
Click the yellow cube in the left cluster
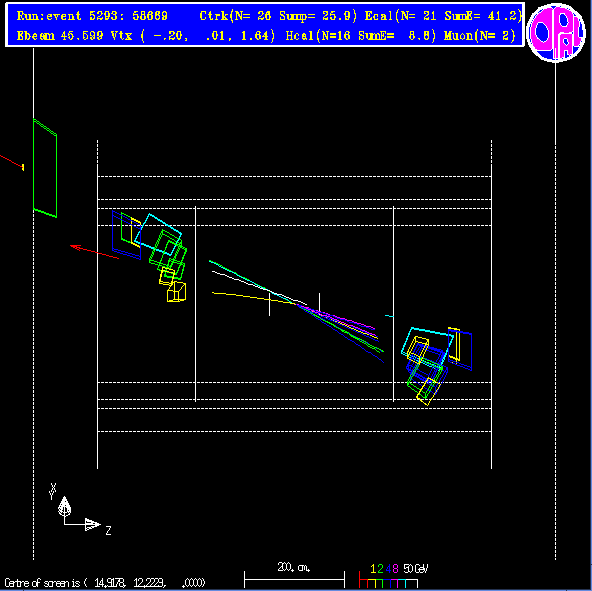point(176,292)
